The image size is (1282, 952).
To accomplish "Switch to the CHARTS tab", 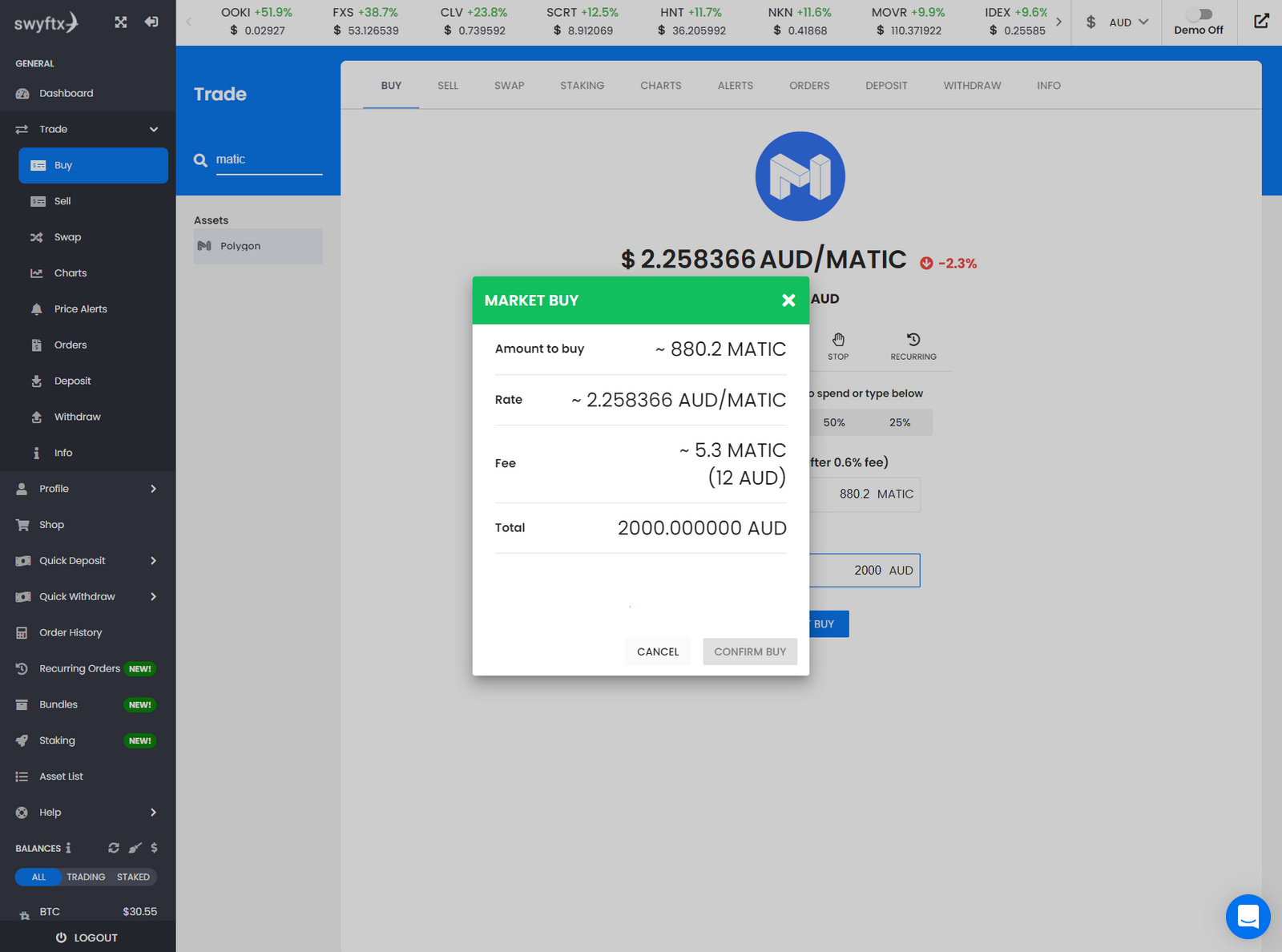I will [x=661, y=86].
